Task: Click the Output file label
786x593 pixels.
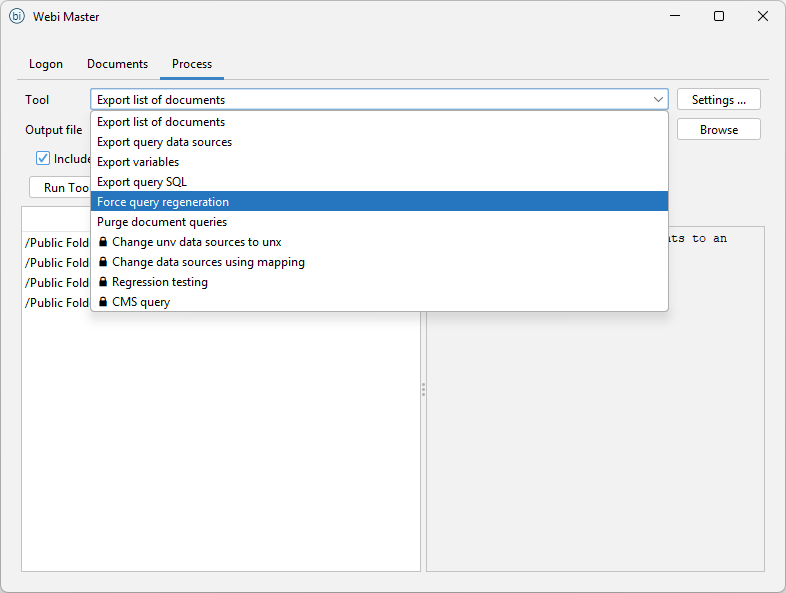Action: [54, 130]
